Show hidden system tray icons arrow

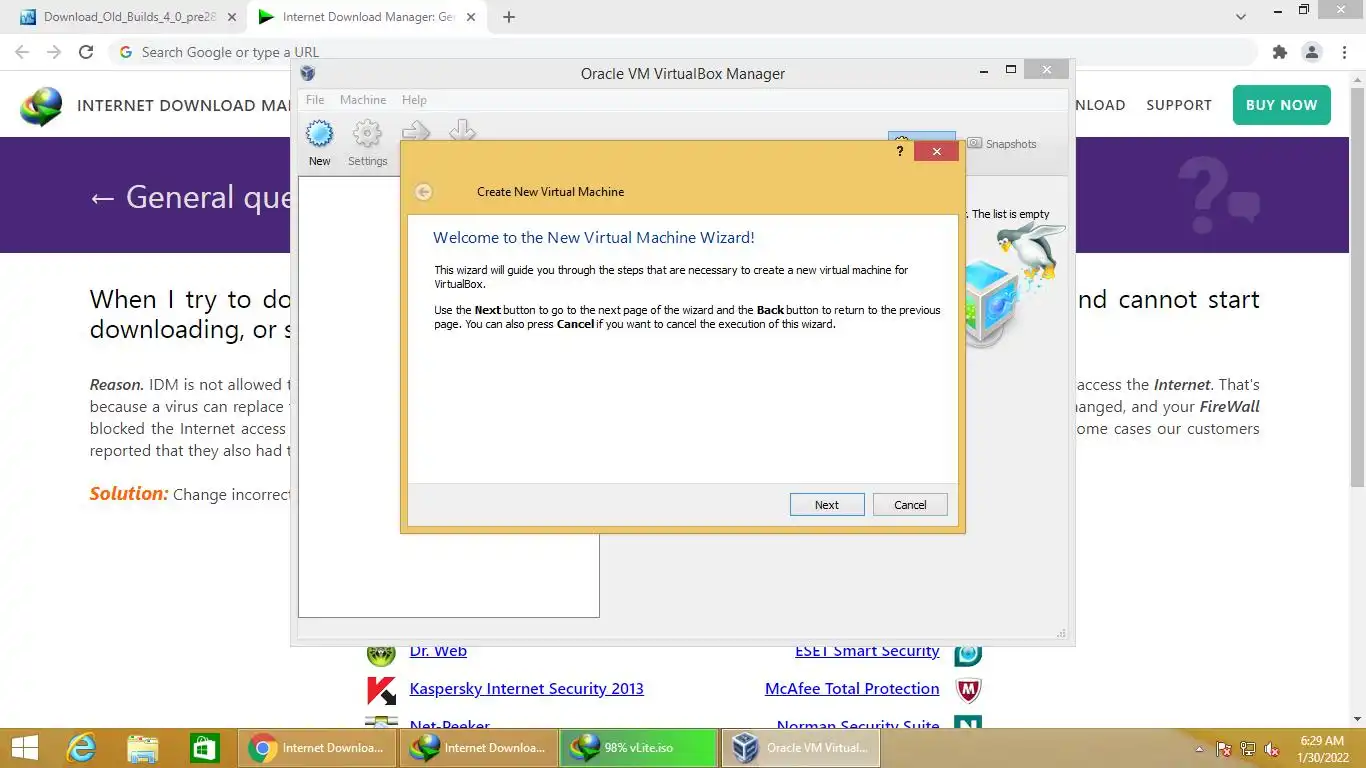point(1200,749)
